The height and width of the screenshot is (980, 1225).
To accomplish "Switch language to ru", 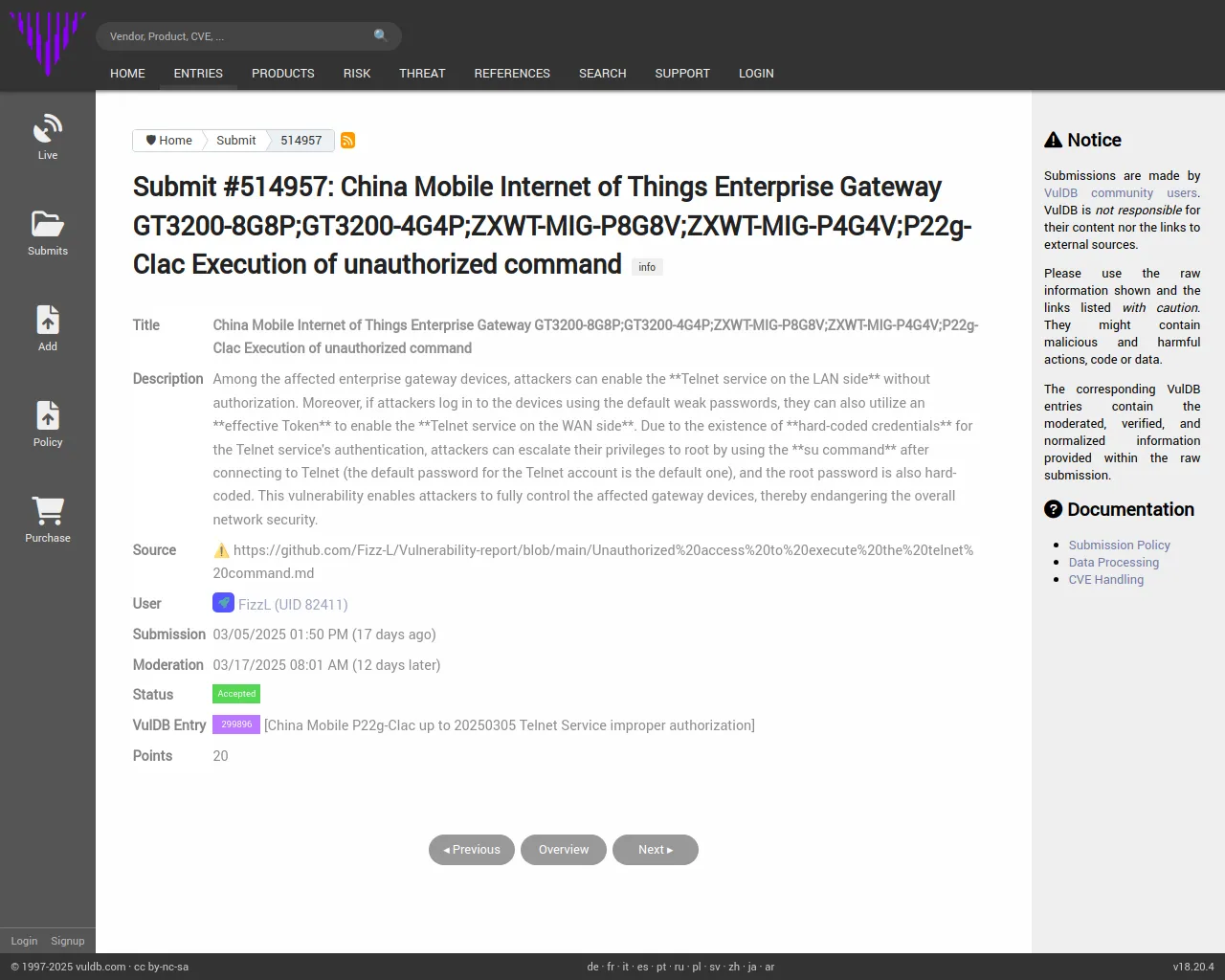I will [679, 967].
